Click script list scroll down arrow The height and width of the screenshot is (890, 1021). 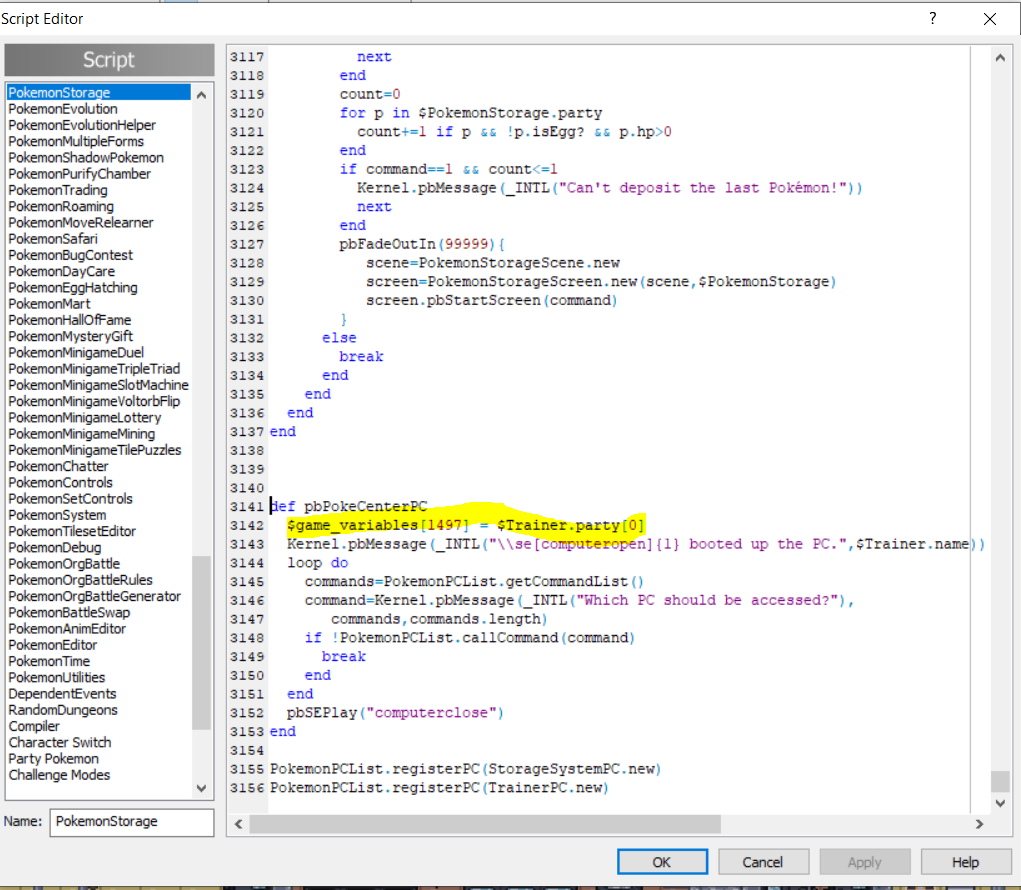pyautogui.click(x=202, y=788)
